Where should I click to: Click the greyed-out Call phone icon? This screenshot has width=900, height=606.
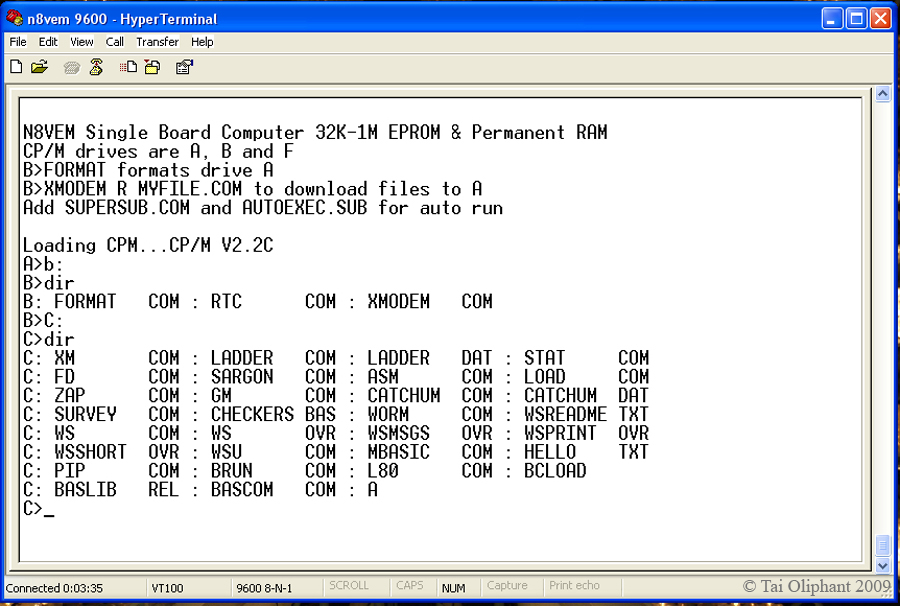(x=71, y=67)
